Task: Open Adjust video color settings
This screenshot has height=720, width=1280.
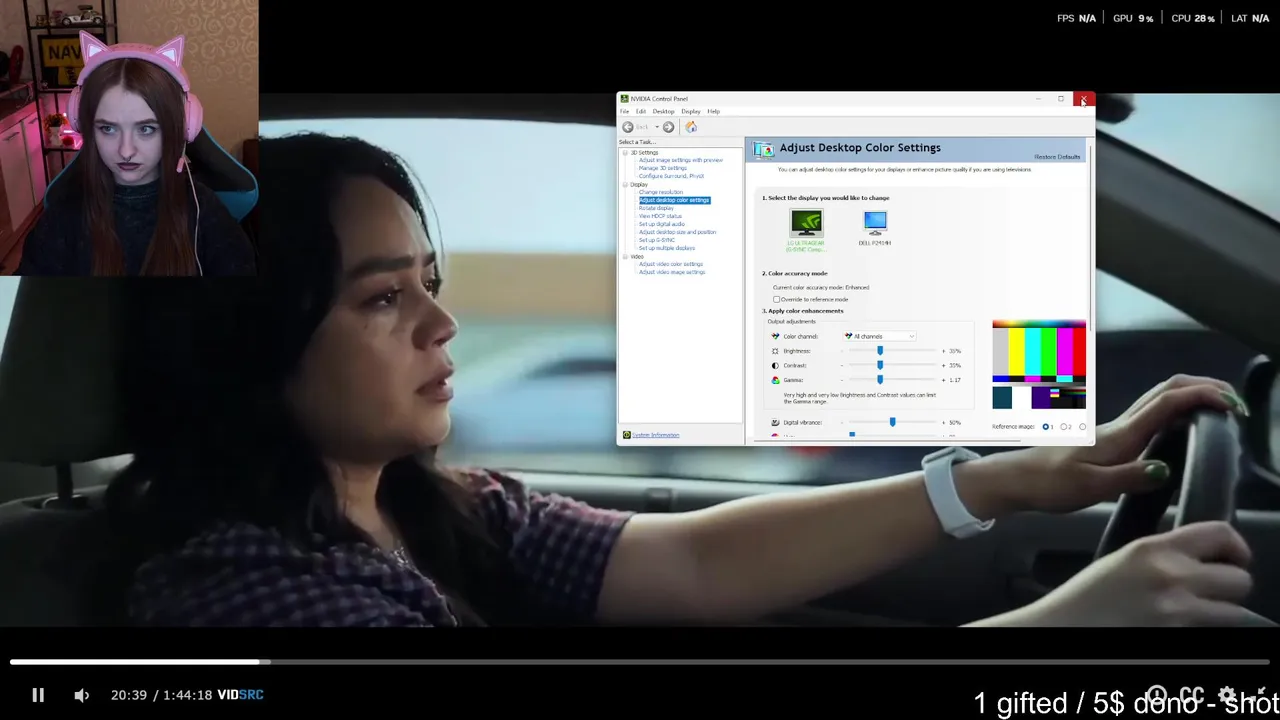Action: coord(671,264)
